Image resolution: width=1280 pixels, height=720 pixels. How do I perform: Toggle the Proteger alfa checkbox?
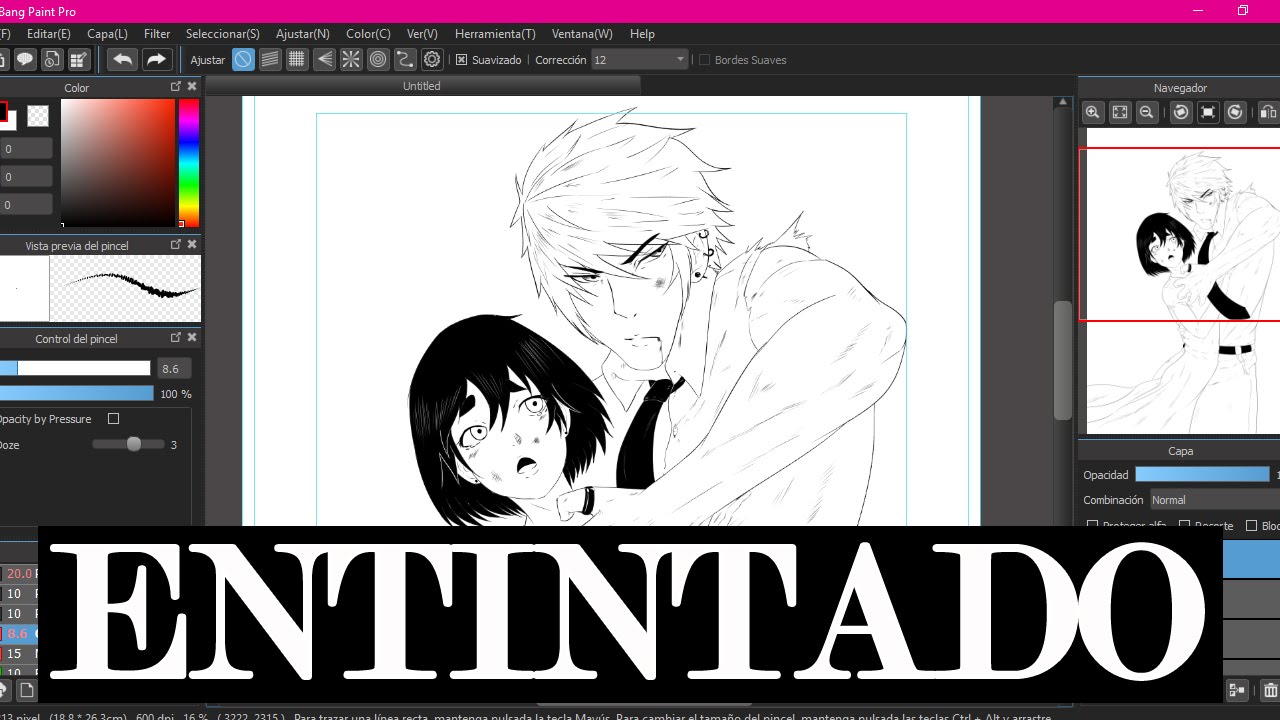(x=1092, y=525)
